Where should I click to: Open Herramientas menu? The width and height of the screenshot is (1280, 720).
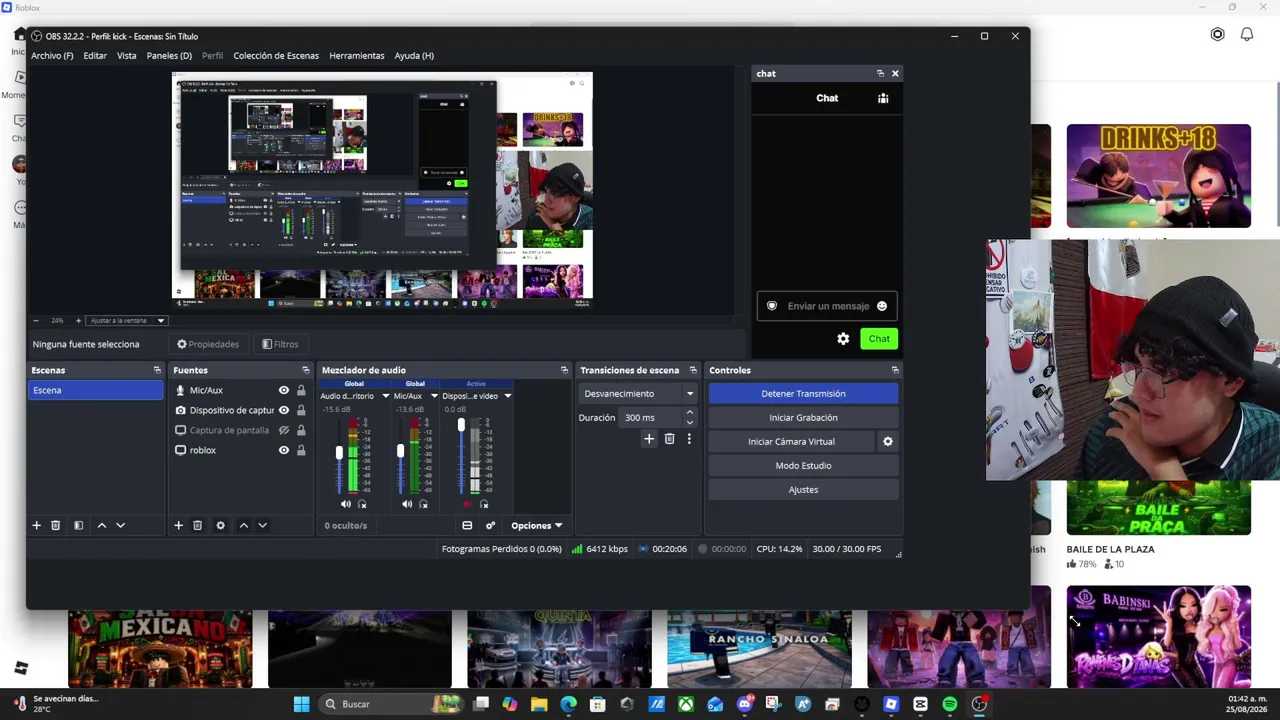tap(357, 56)
